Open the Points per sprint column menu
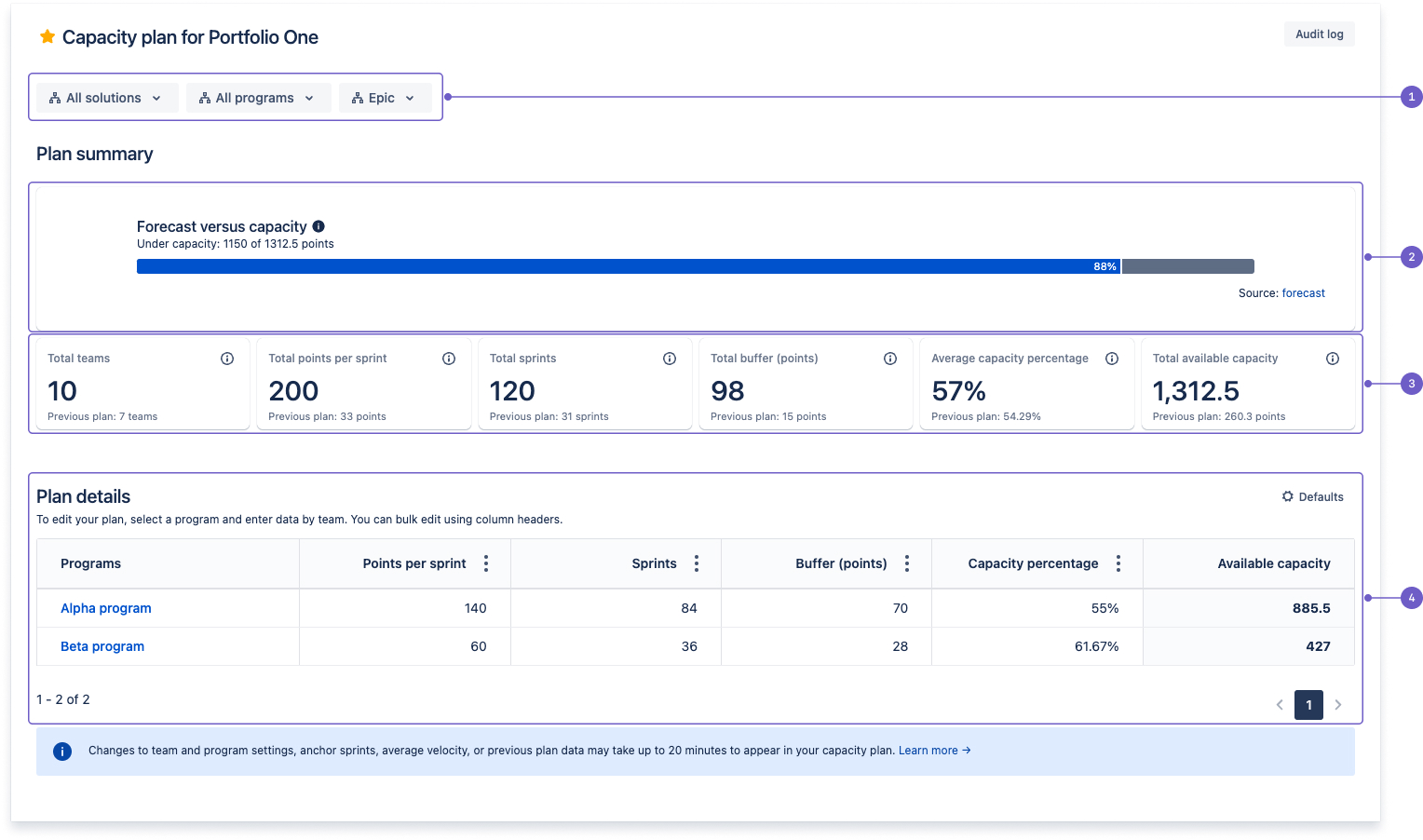This screenshot has width=1423, height=840. click(x=485, y=563)
